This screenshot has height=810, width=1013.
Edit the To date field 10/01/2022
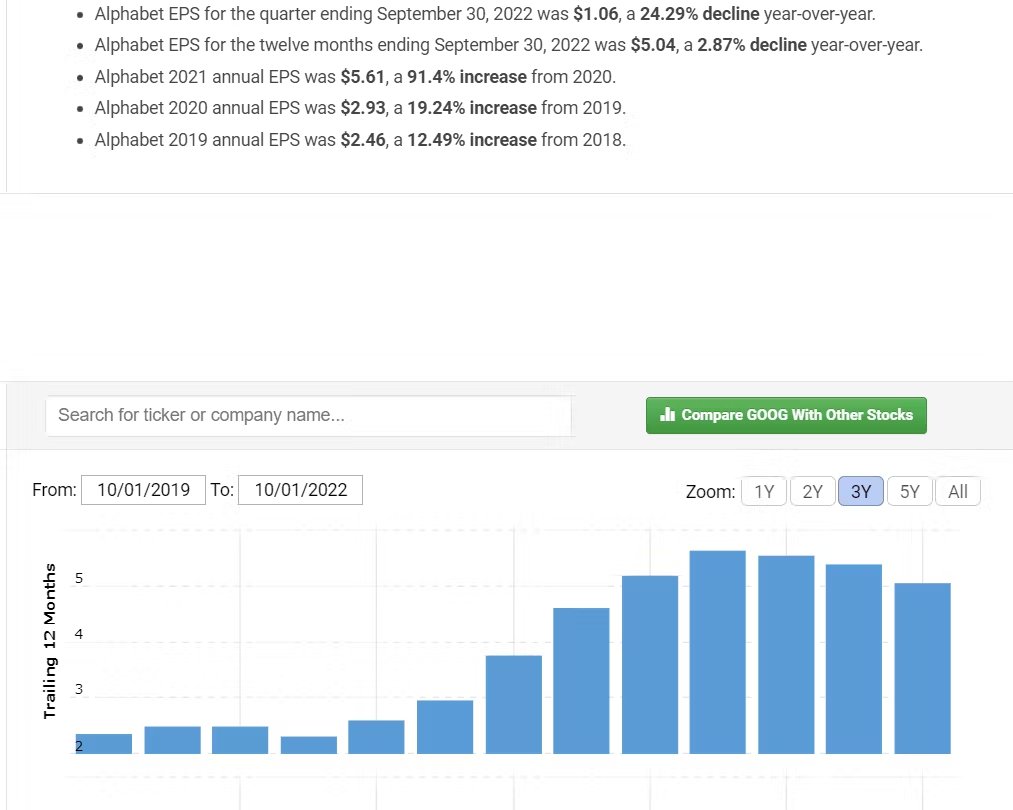(x=300, y=490)
